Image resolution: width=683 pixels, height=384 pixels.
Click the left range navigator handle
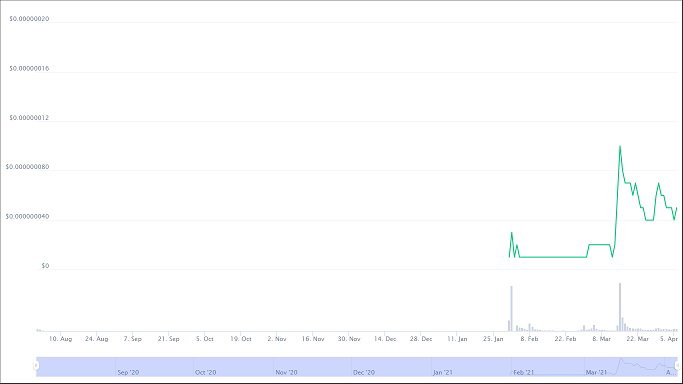tap(37, 366)
